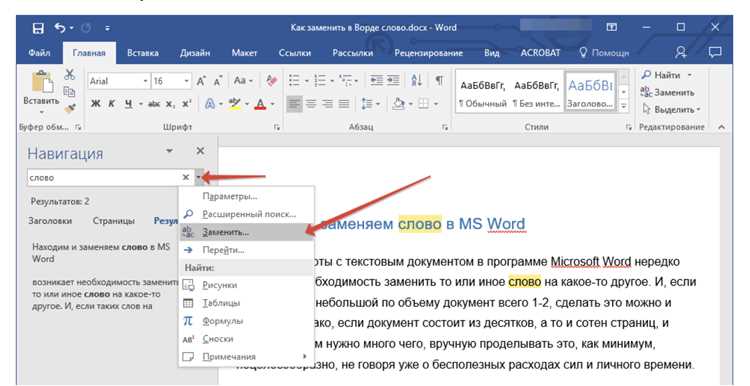Screen dimensions: 750x386
Task: Expand search options arrow next to search box
Action: [x=199, y=177]
